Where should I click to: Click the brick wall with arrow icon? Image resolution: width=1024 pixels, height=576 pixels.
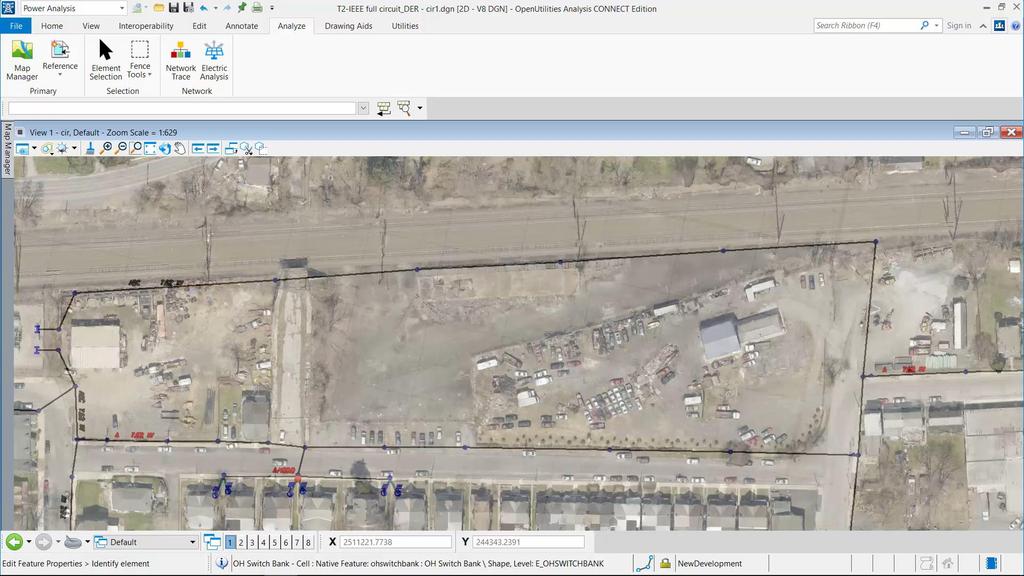384,108
